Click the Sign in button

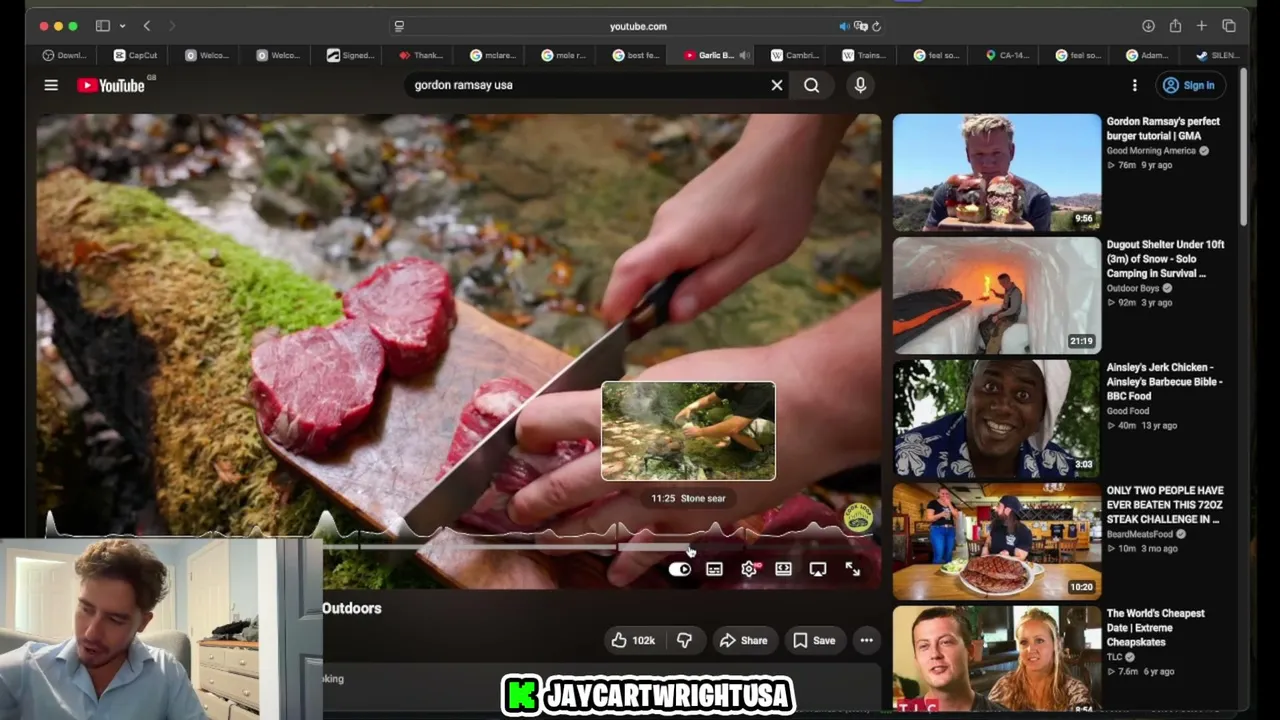(1189, 86)
